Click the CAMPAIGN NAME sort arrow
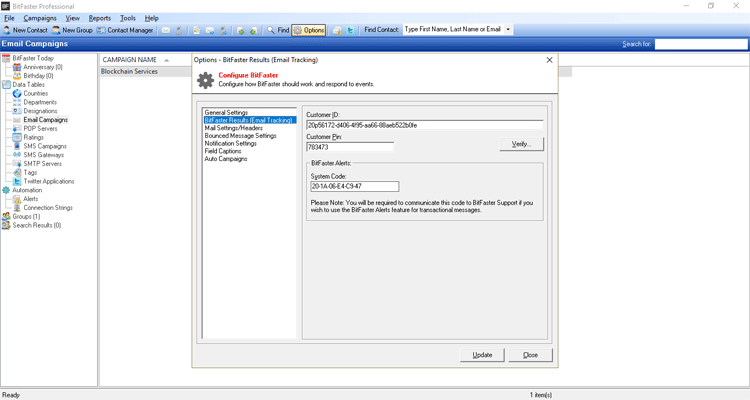This screenshot has height=400, width=750. [166, 60]
